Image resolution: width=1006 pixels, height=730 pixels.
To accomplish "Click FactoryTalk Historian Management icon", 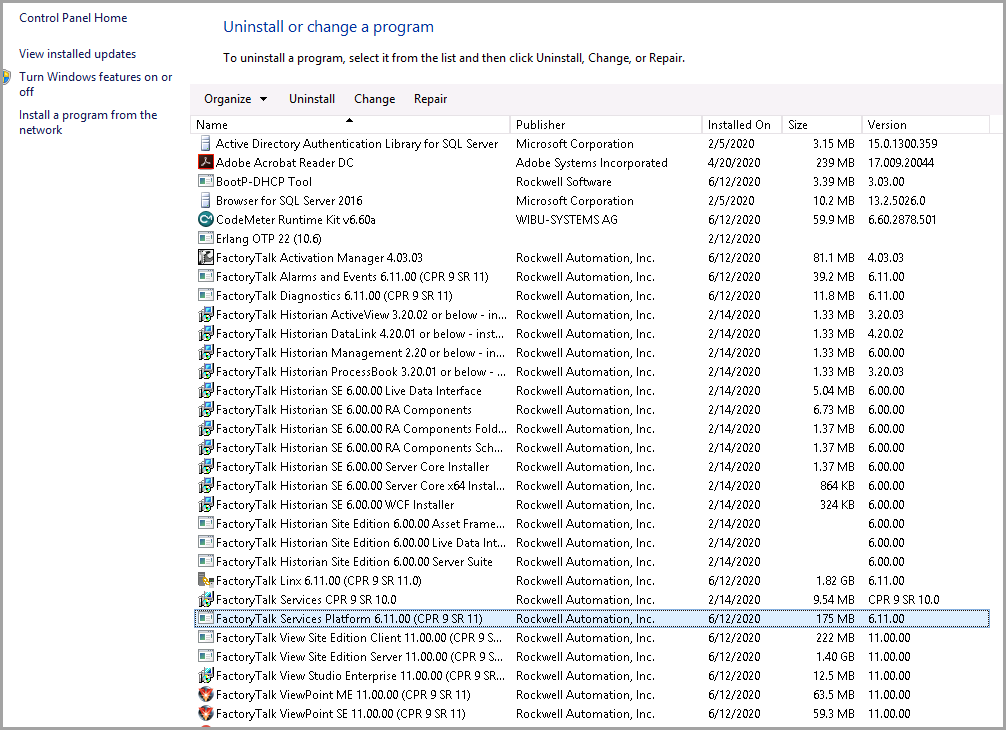I will coord(205,352).
